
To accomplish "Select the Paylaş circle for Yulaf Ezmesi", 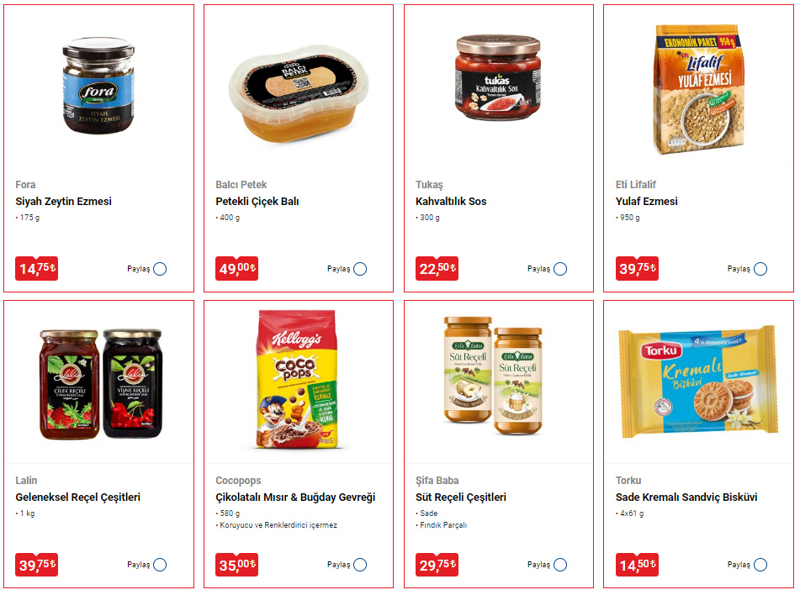I will [x=760, y=269].
